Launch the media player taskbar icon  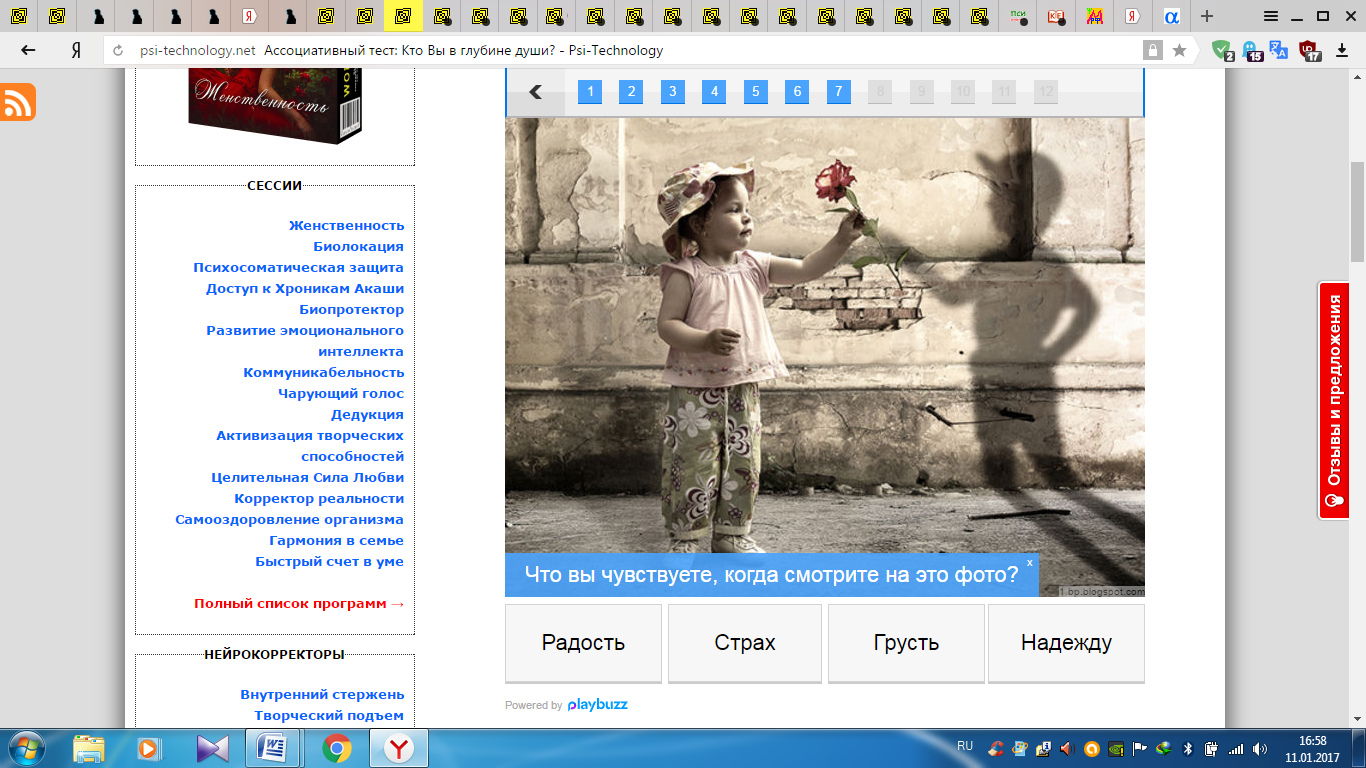[149, 748]
